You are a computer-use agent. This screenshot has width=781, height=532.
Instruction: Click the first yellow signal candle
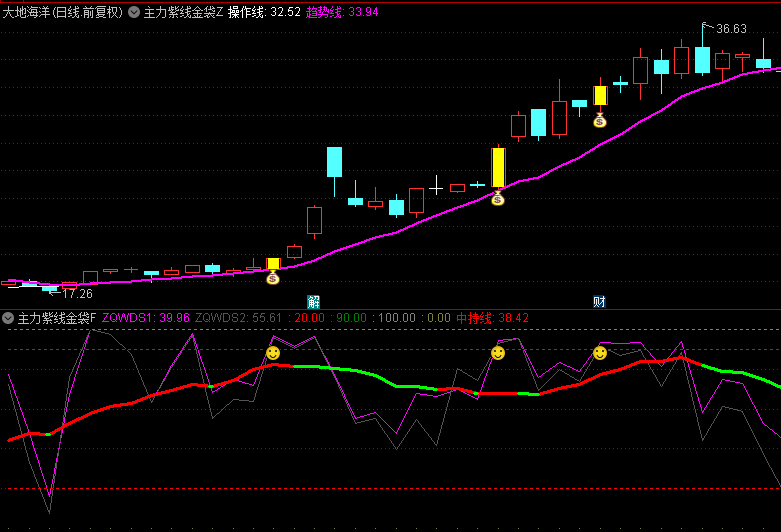(273, 264)
